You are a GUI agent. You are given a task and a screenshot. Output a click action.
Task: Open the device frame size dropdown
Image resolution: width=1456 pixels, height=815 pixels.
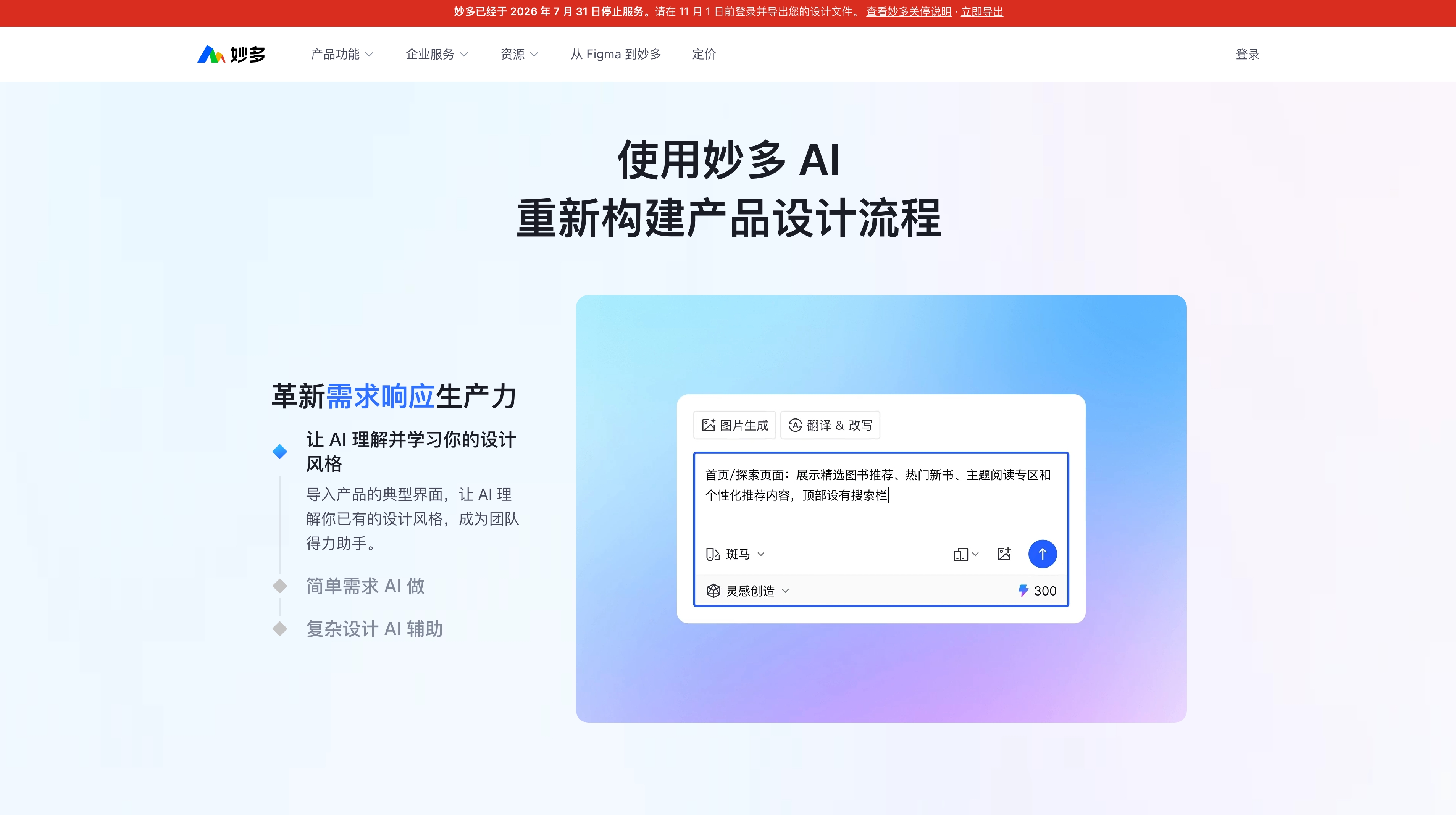965,554
